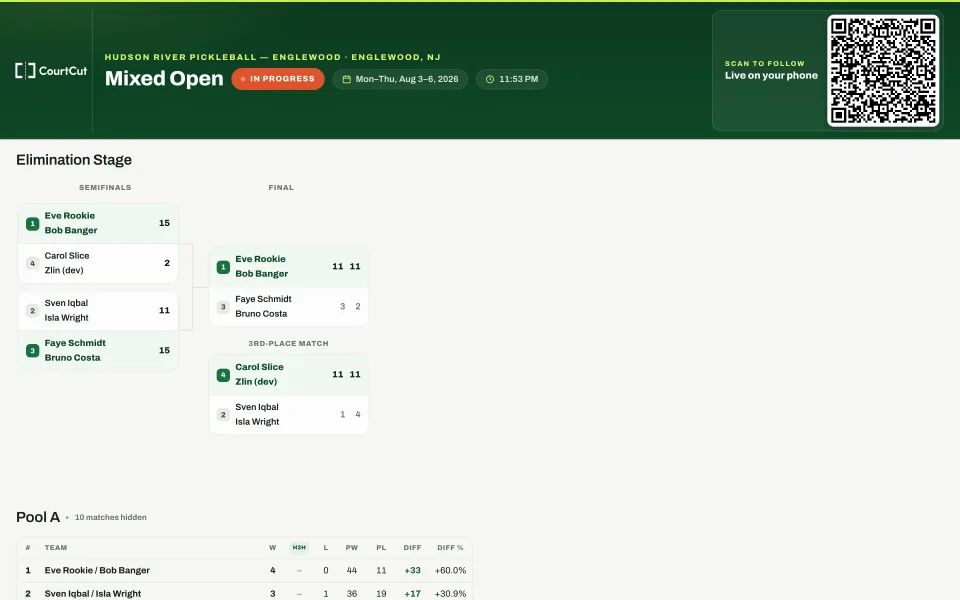960x600 pixels.
Task: Click 'Eve Rookie / Bob Banger' in Pool A table
Action: pyautogui.click(x=97, y=570)
